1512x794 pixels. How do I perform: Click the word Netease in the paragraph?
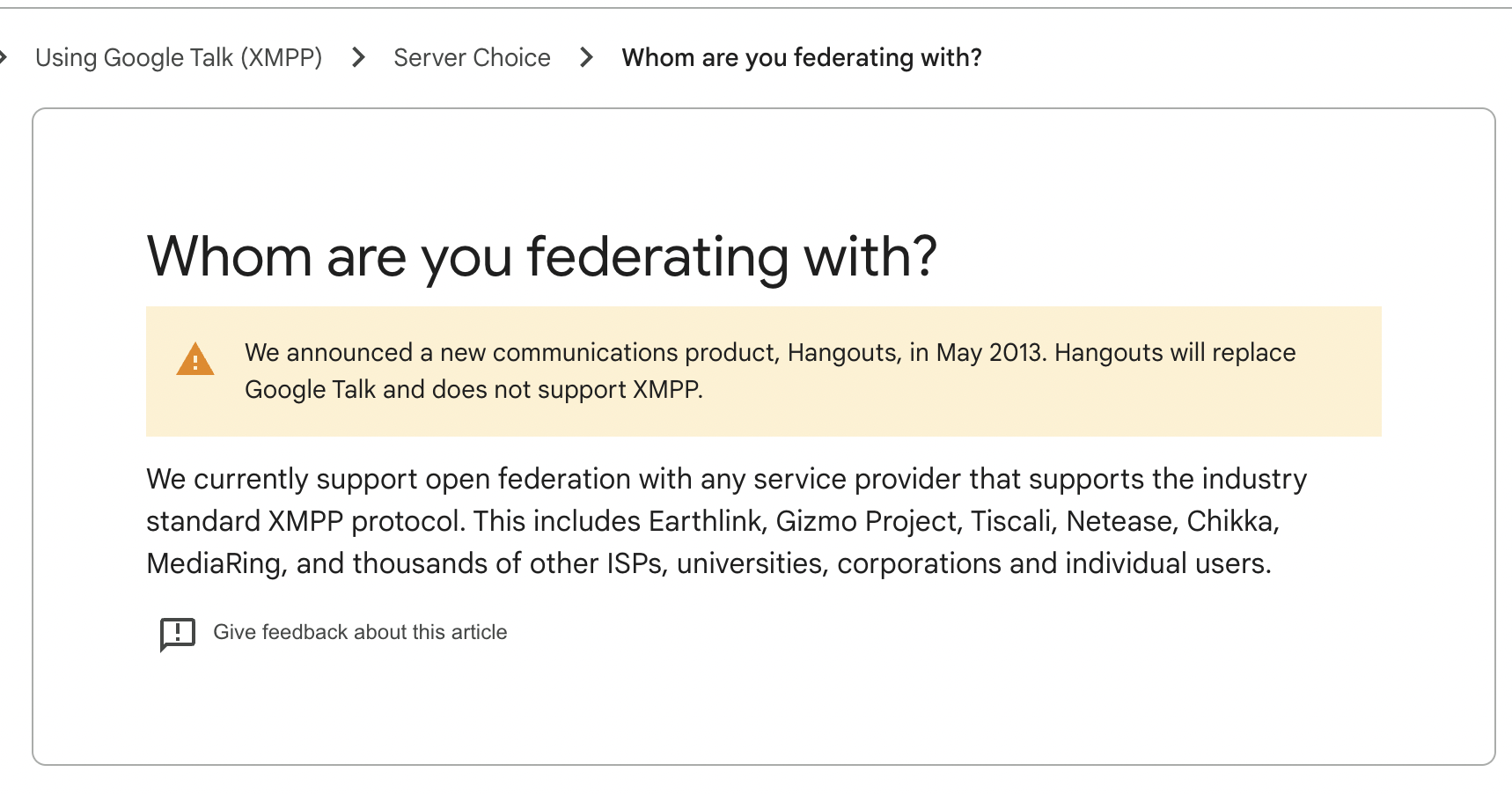tap(1119, 522)
